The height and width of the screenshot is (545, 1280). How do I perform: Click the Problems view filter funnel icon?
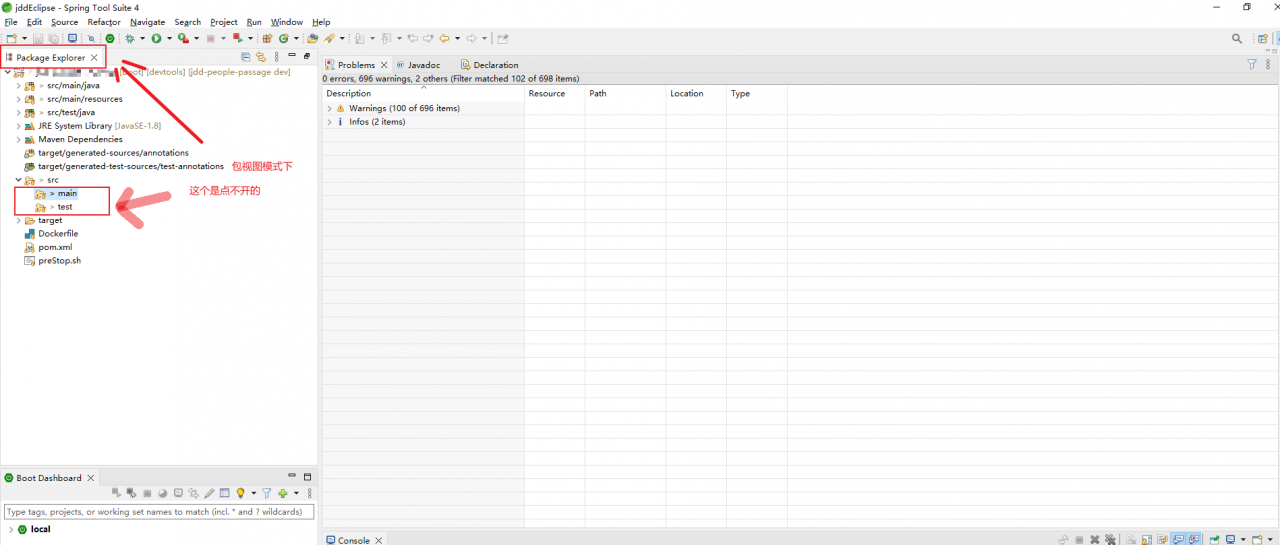click(x=1251, y=64)
